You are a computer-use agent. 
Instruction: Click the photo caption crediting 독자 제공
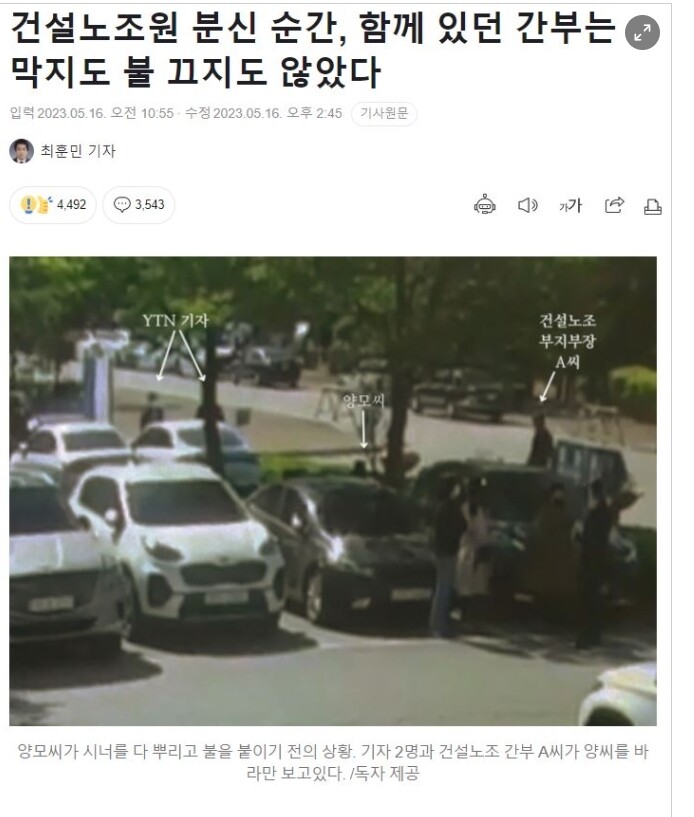pos(333,762)
